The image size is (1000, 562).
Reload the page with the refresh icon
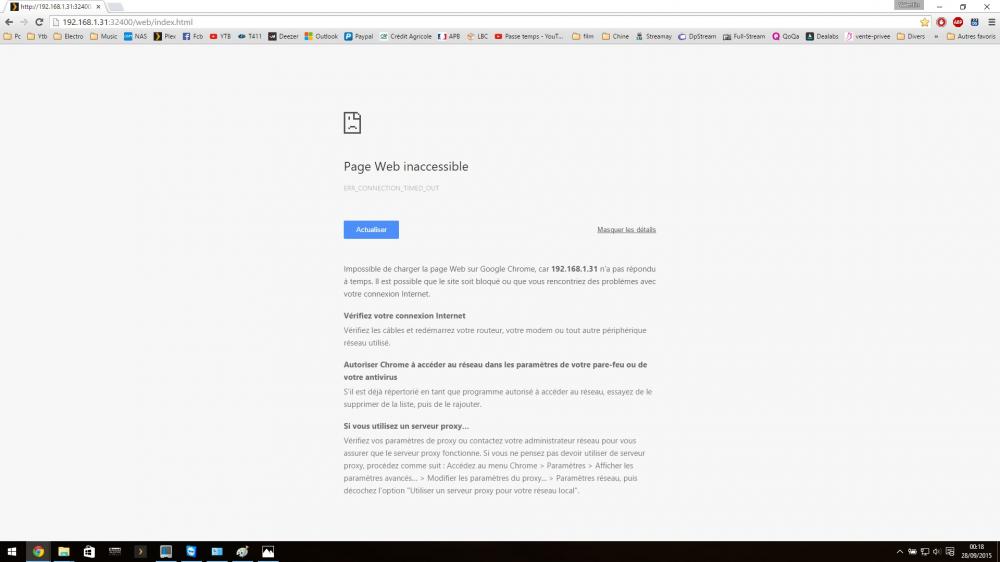[x=39, y=22]
